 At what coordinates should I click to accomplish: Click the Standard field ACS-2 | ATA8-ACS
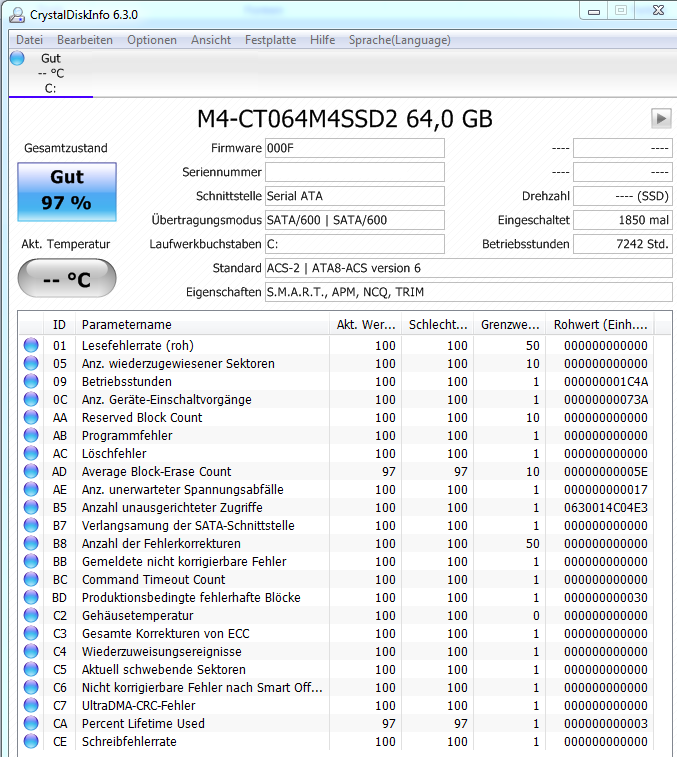468,268
